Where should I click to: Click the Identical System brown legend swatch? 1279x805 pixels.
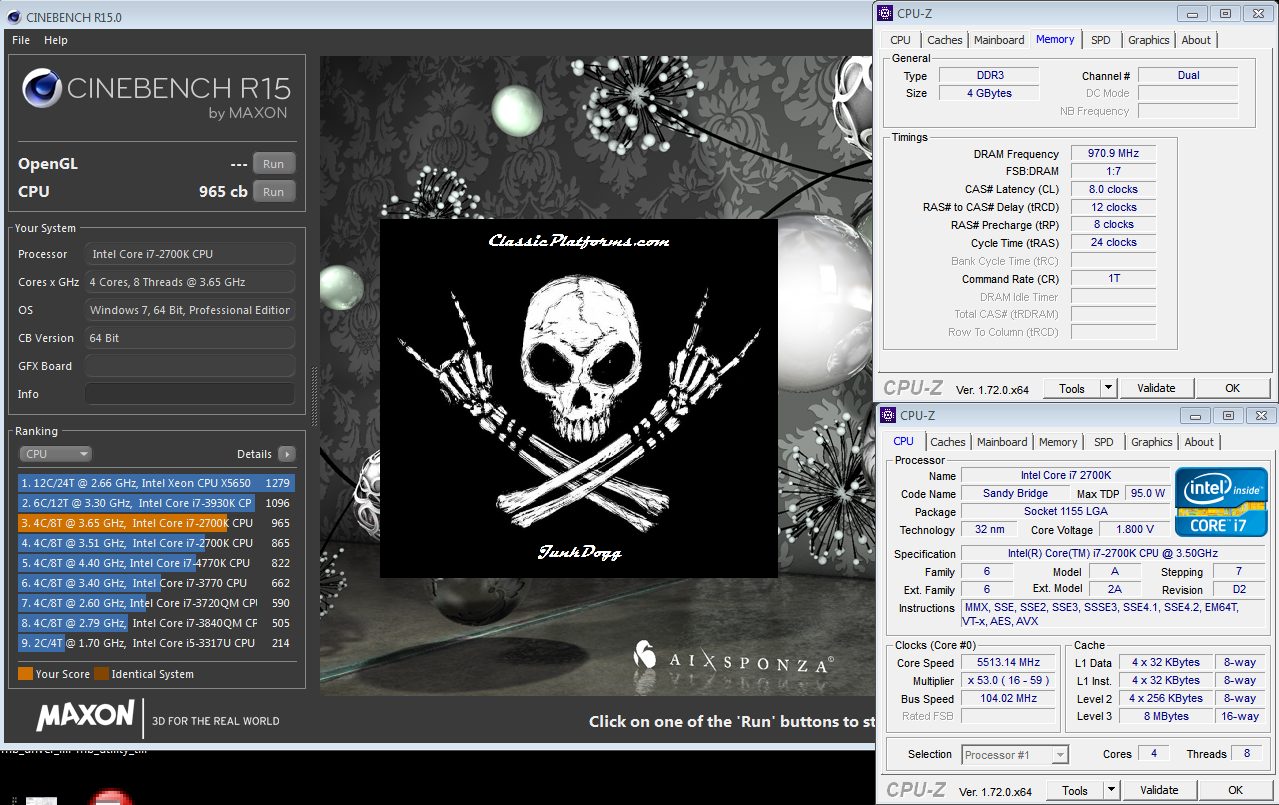[101, 674]
